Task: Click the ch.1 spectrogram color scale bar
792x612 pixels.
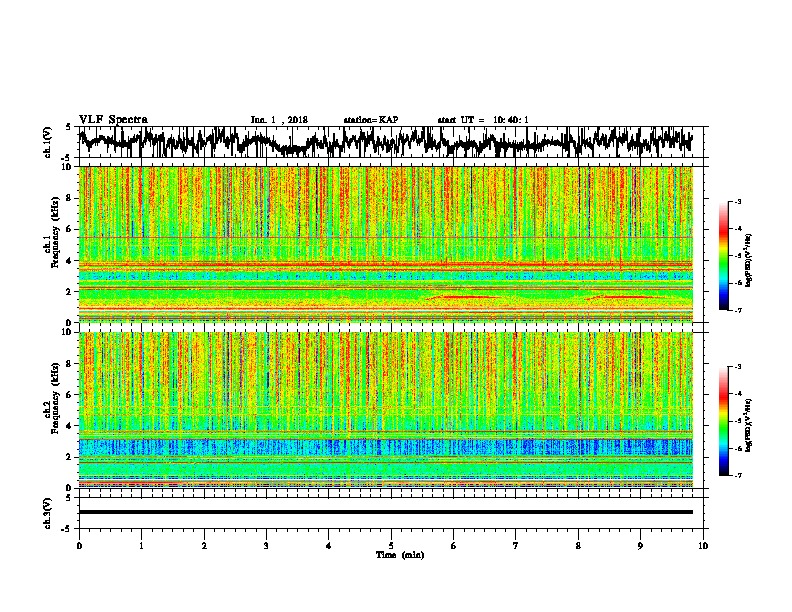Action: tap(723, 256)
